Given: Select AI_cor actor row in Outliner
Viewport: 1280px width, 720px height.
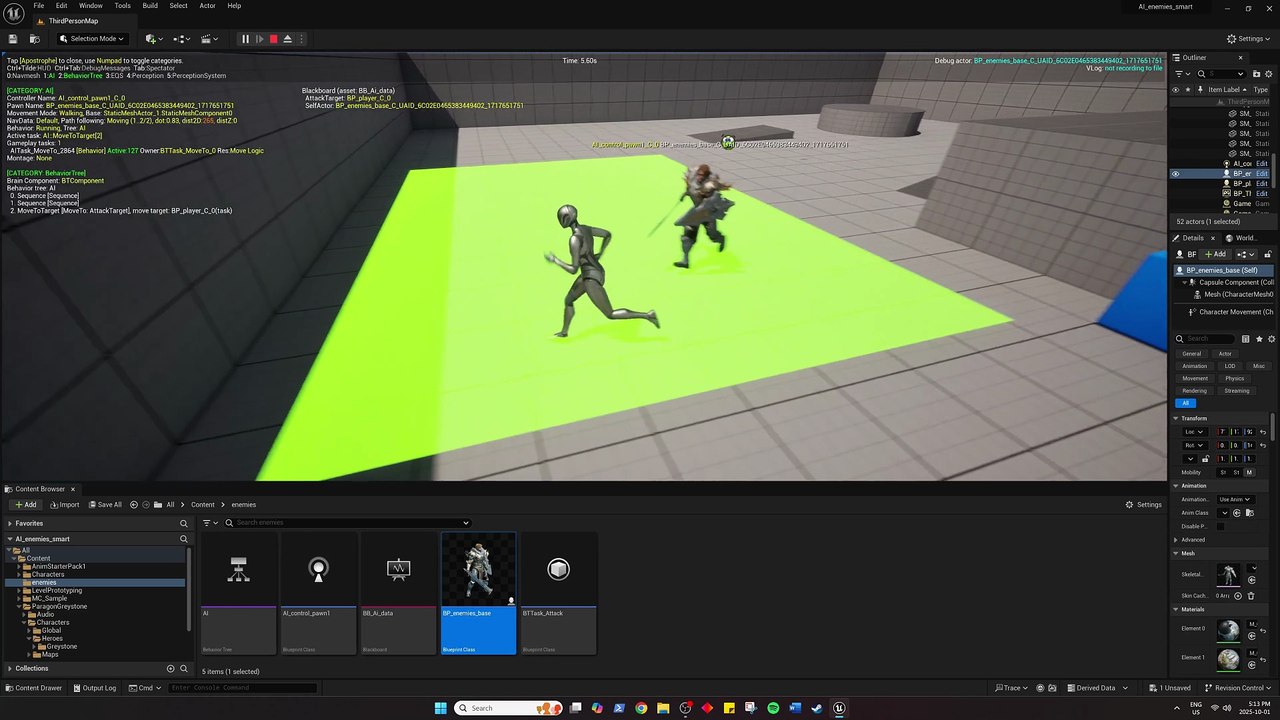Looking at the screenshot, I should (1243, 164).
